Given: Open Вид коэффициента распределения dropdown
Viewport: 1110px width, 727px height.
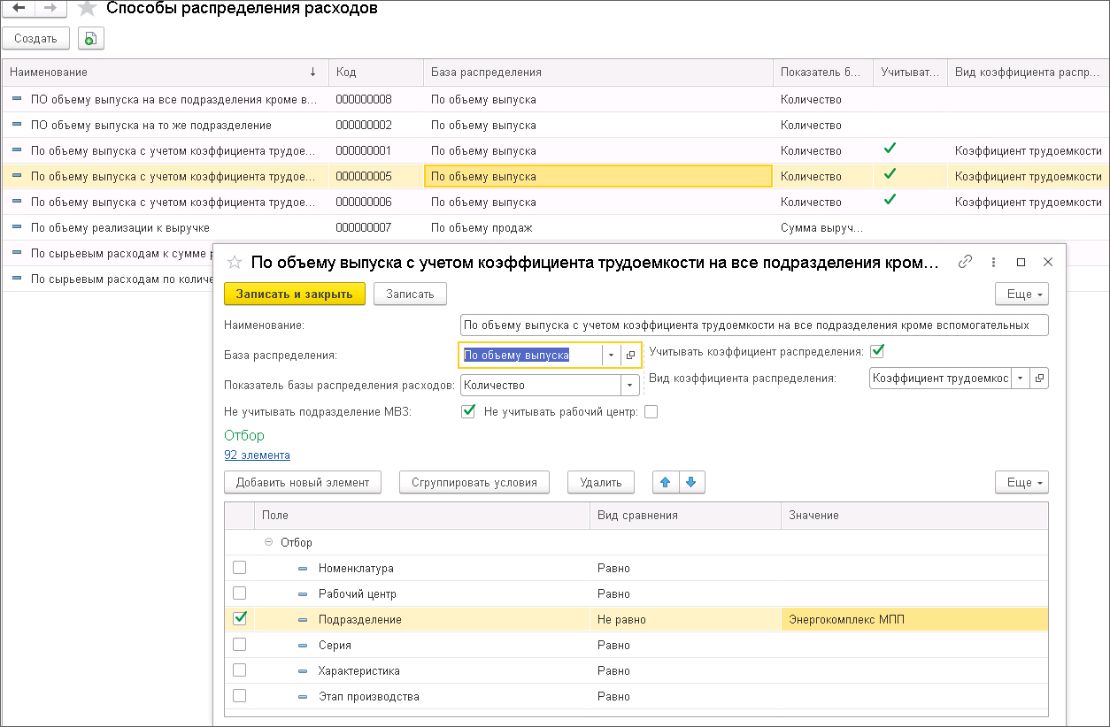Looking at the screenshot, I should point(1020,378).
